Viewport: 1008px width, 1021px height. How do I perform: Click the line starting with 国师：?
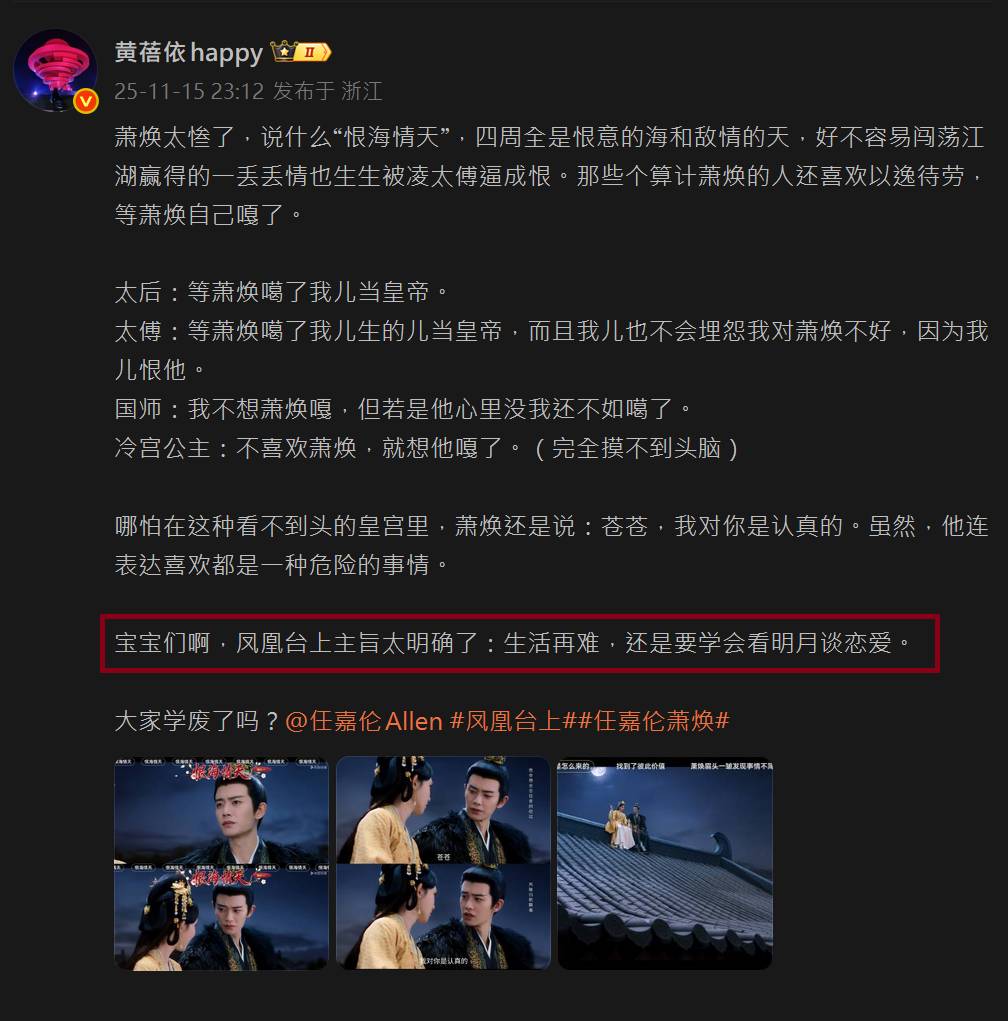coord(403,409)
